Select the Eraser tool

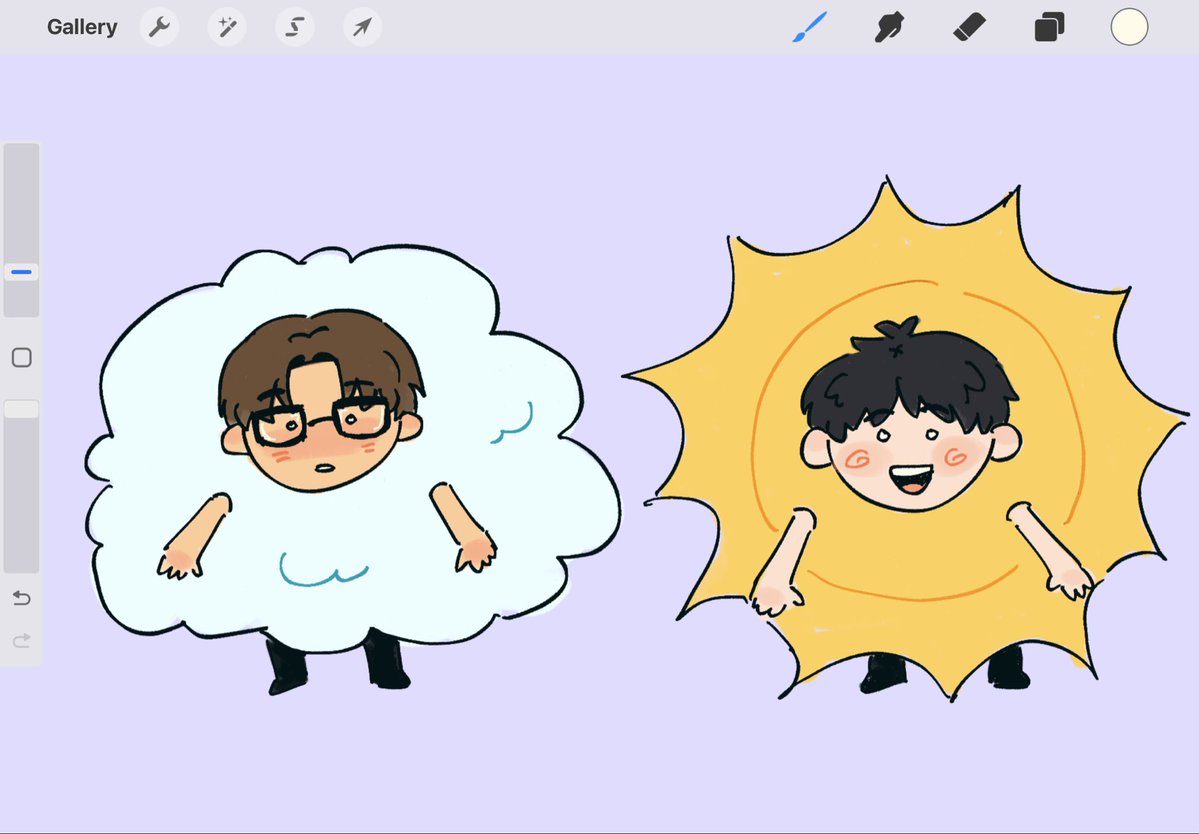tap(968, 27)
